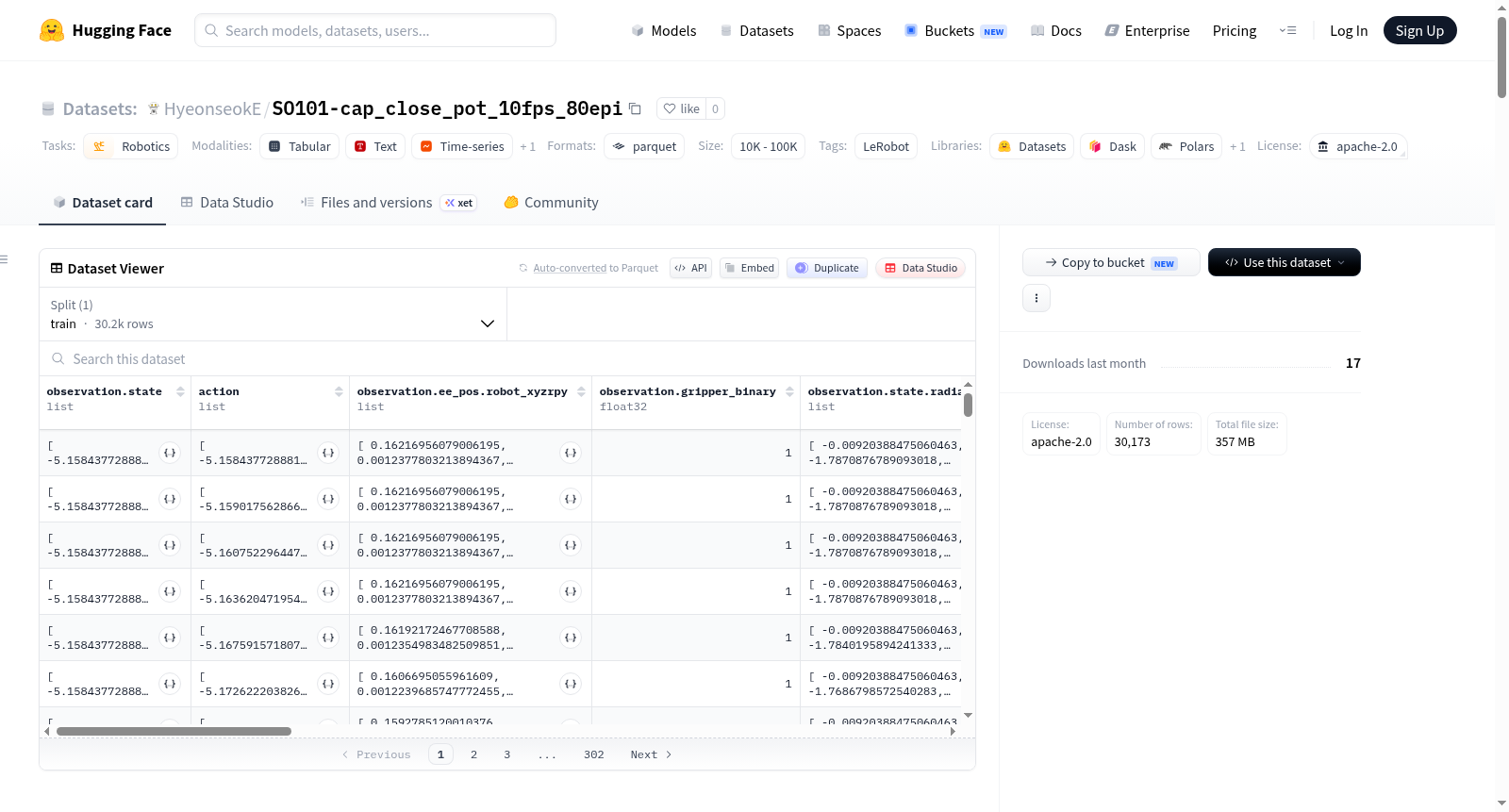This screenshot has width=1509, height=812.
Task: Focus the search models, datasets, users field
Action: coord(375,30)
